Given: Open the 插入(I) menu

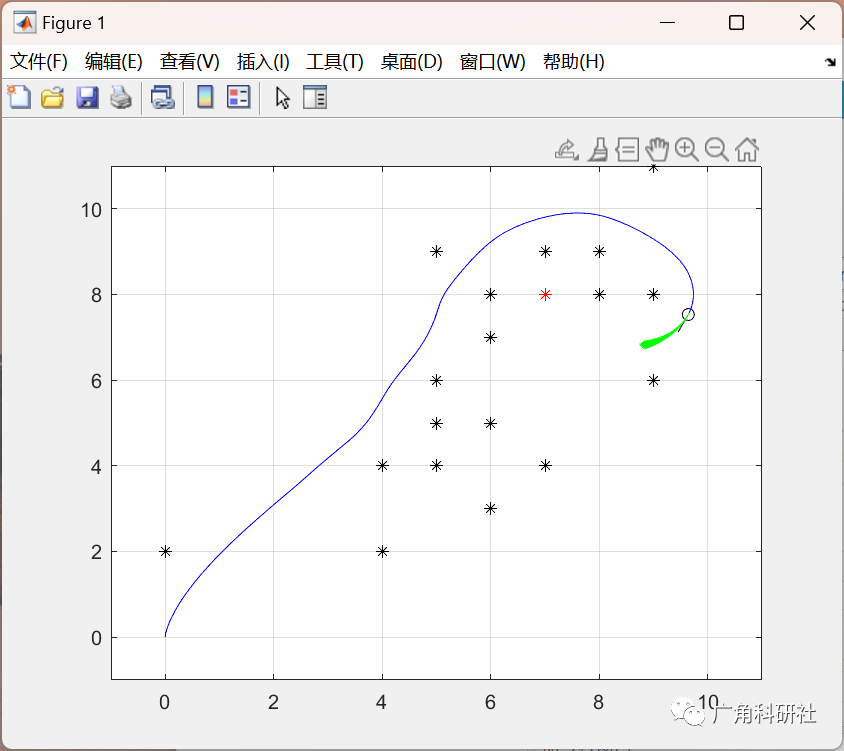Looking at the screenshot, I should (x=263, y=62).
